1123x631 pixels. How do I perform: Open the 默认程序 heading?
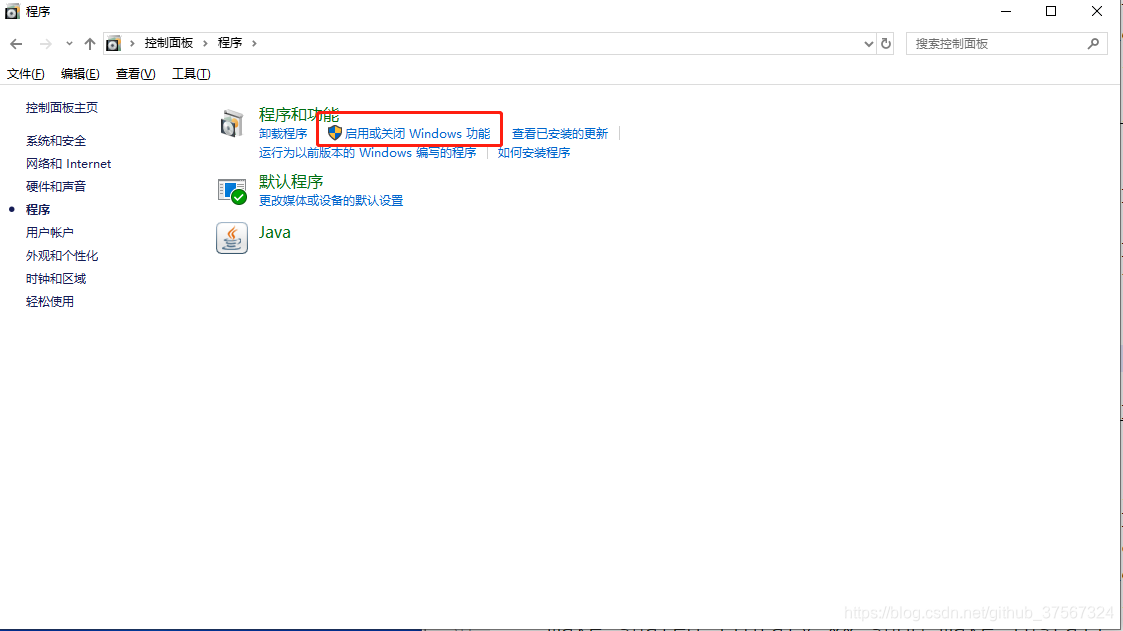(291, 181)
